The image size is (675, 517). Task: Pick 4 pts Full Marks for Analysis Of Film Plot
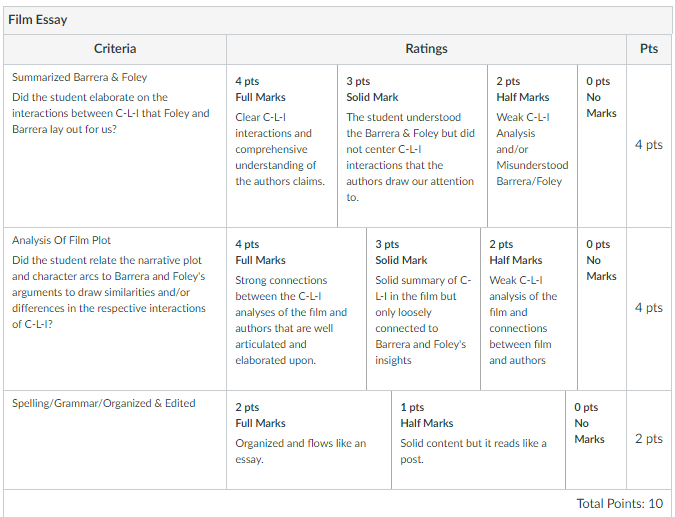[297, 309]
